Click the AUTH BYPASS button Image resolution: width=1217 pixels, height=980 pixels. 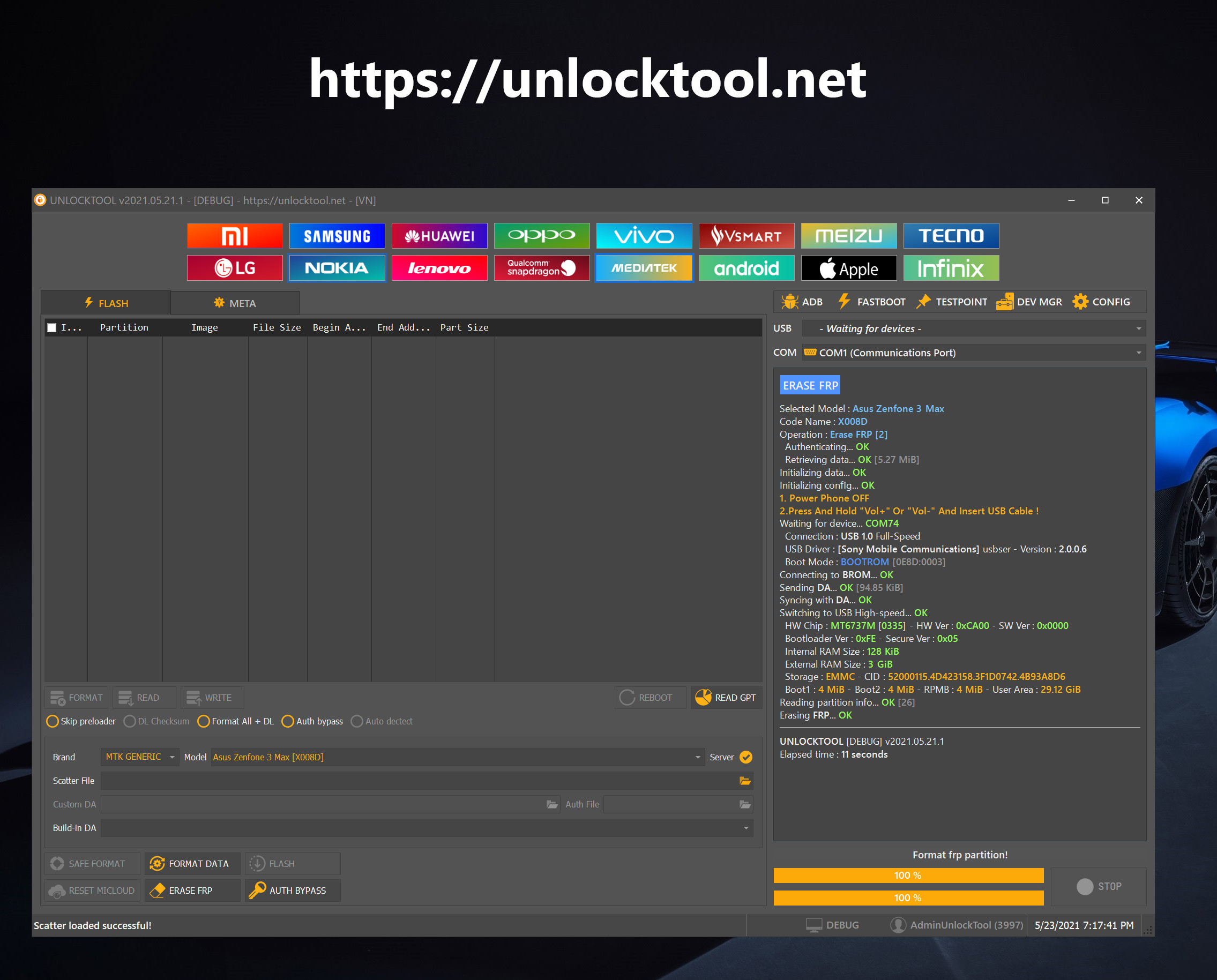293,891
